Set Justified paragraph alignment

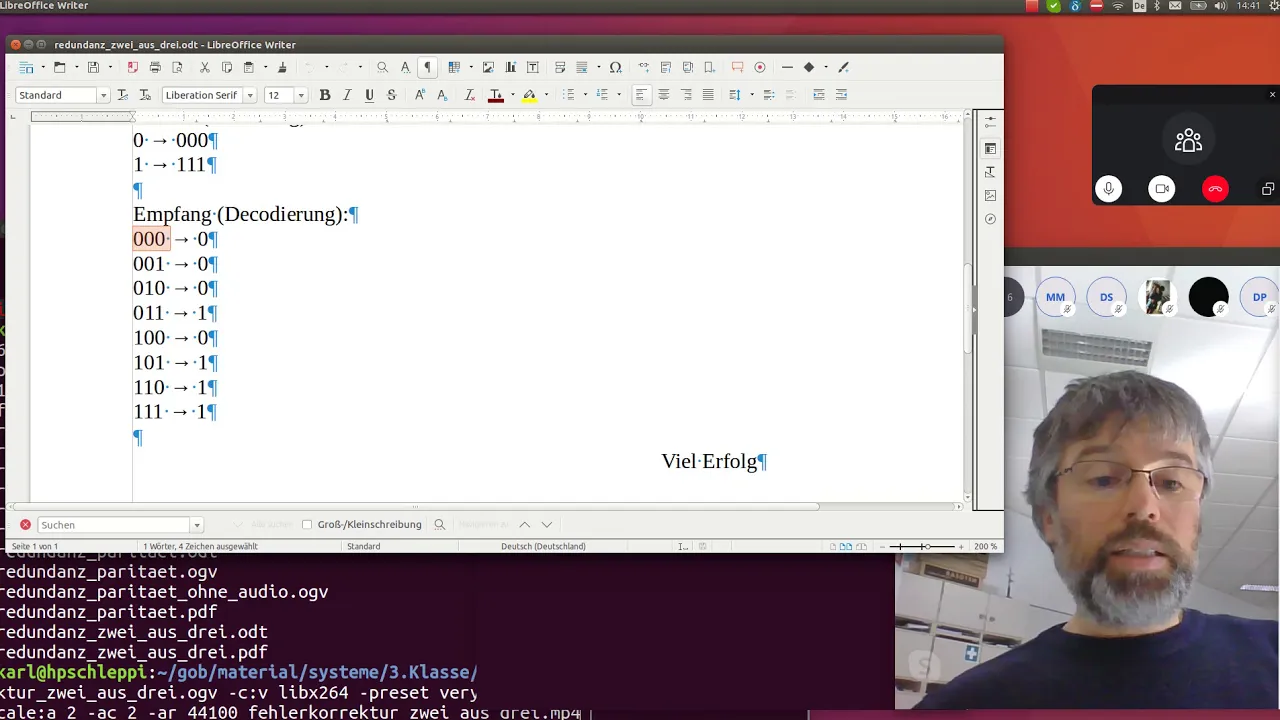click(708, 95)
